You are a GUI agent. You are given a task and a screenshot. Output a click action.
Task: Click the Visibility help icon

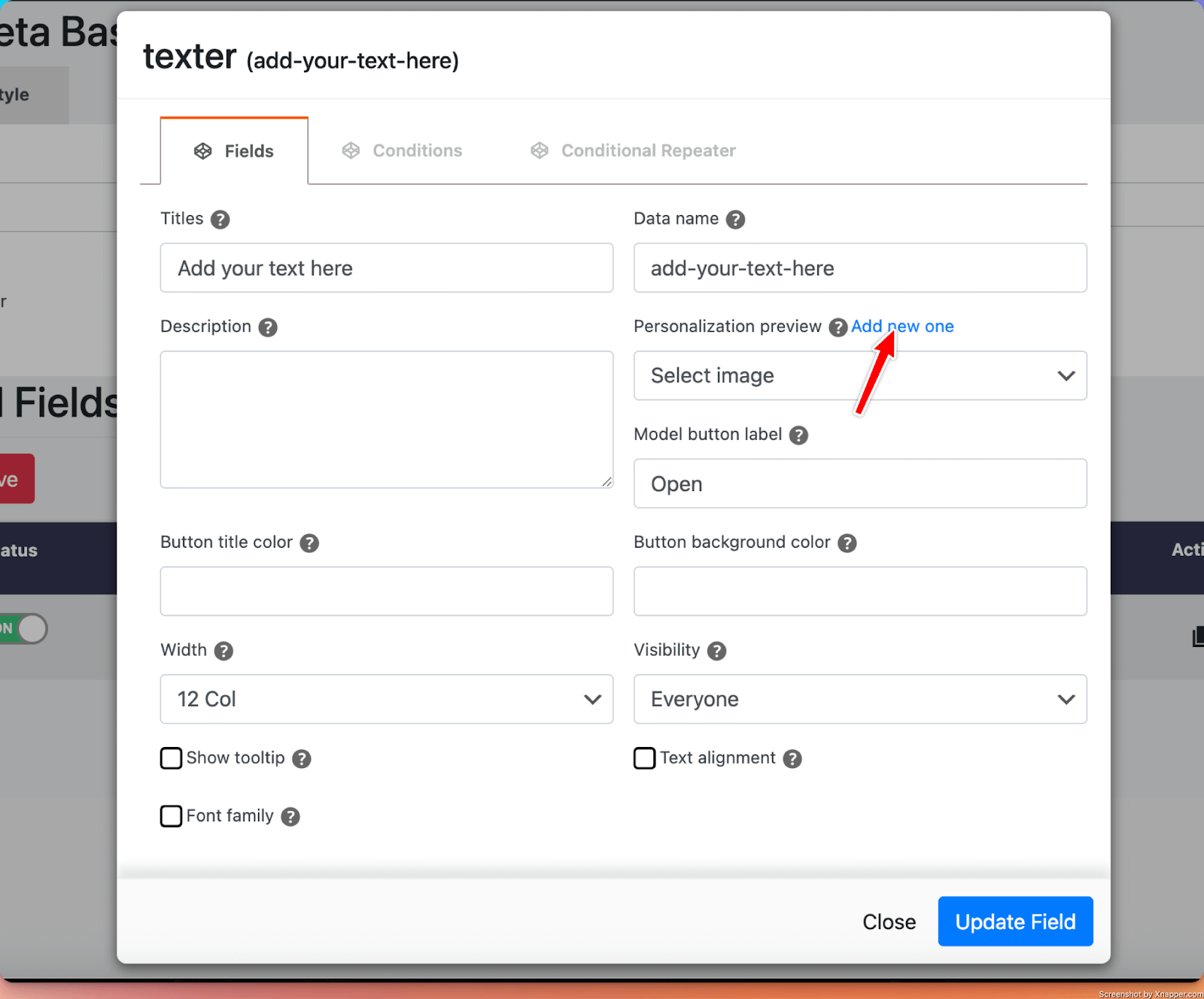pyautogui.click(x=717, y=651)
